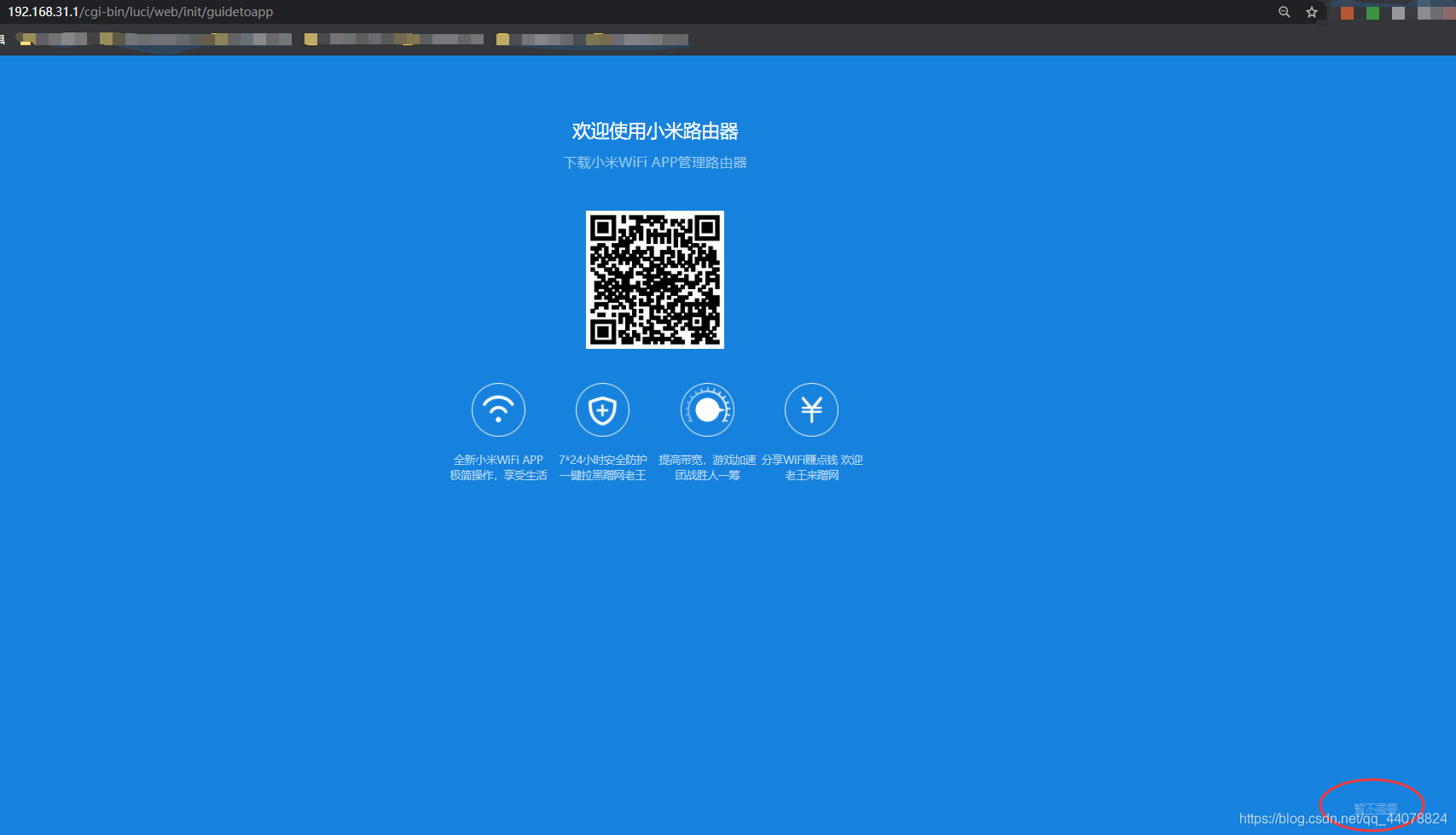Click the caption 分享WiFi赚点钱

tap(800, 460)
